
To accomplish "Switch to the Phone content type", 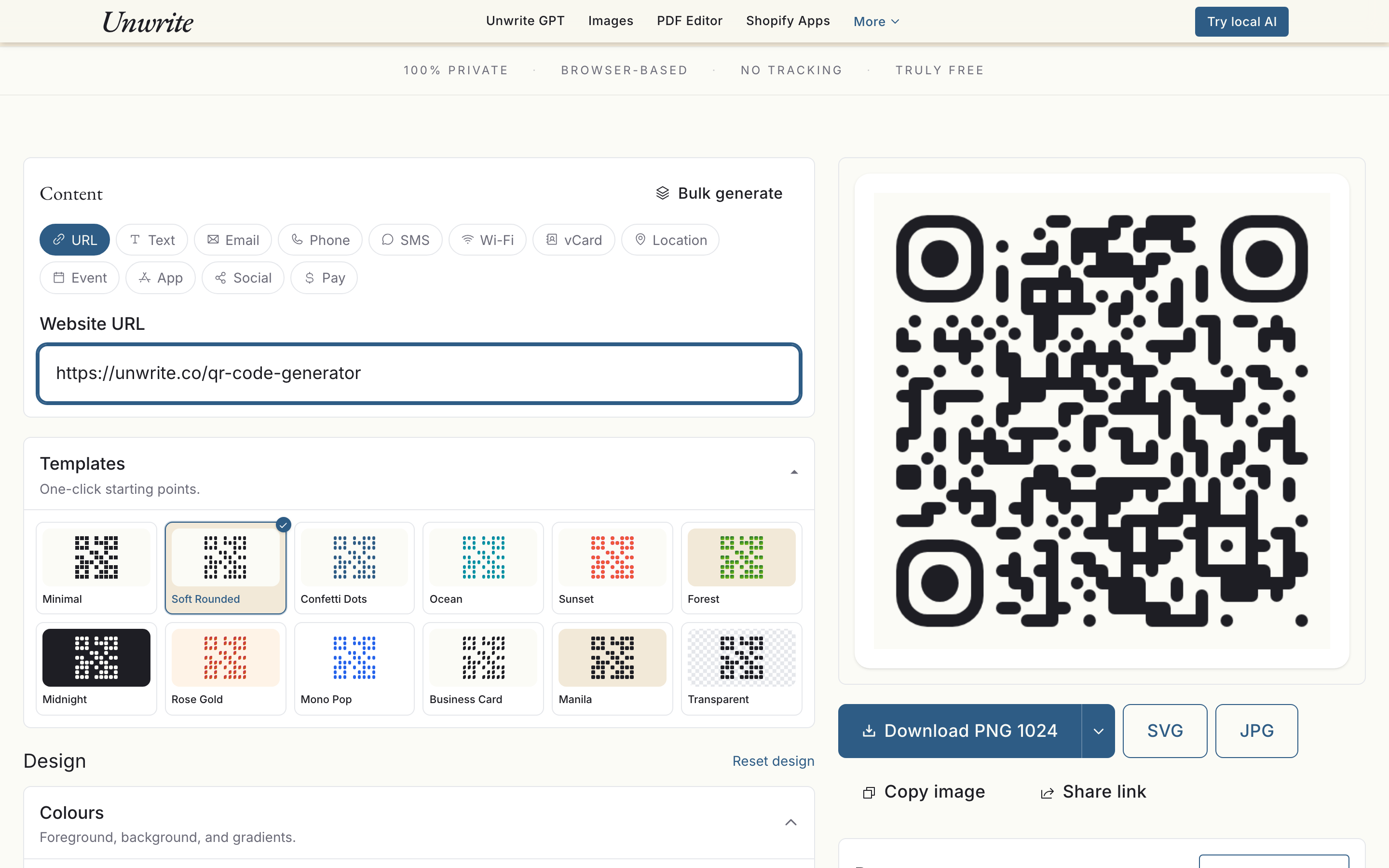I will coord(320,240).
